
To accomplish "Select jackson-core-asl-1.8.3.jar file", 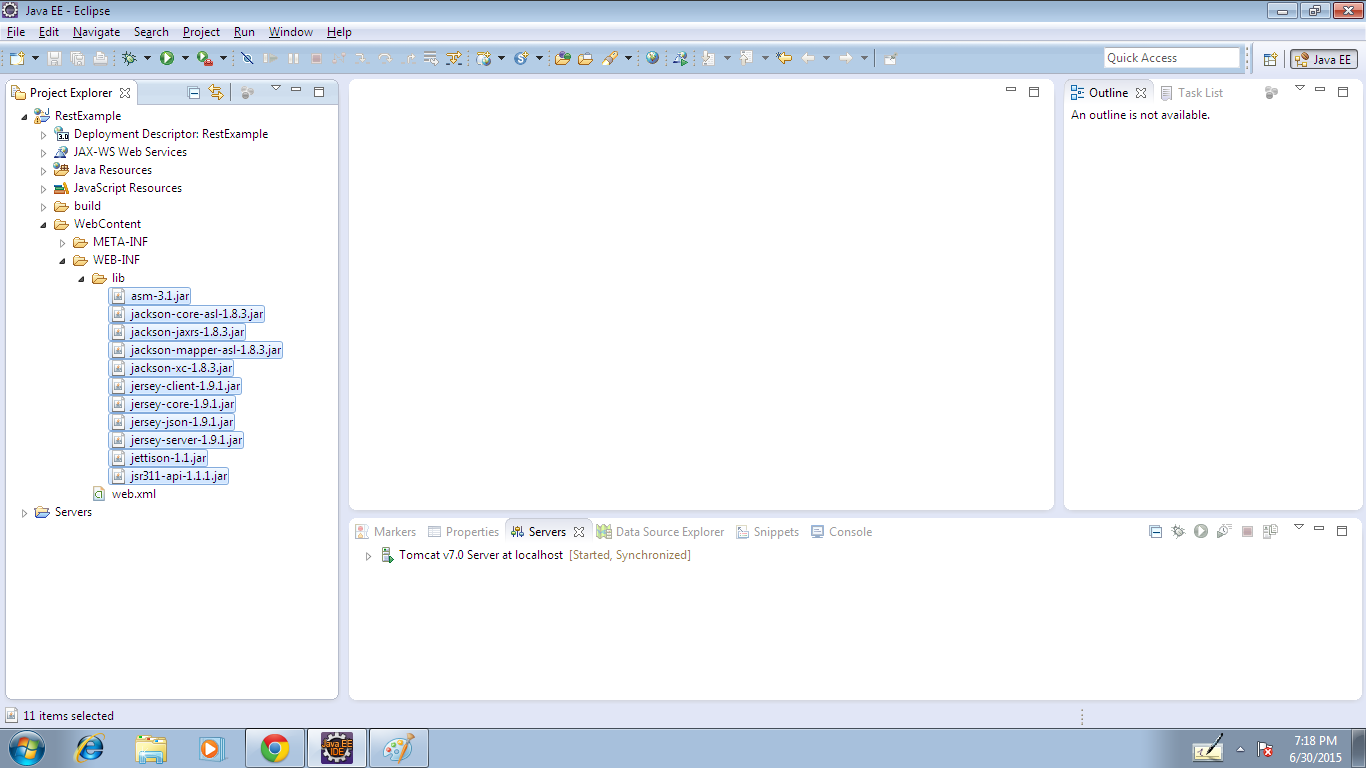I will click(187, 314).
